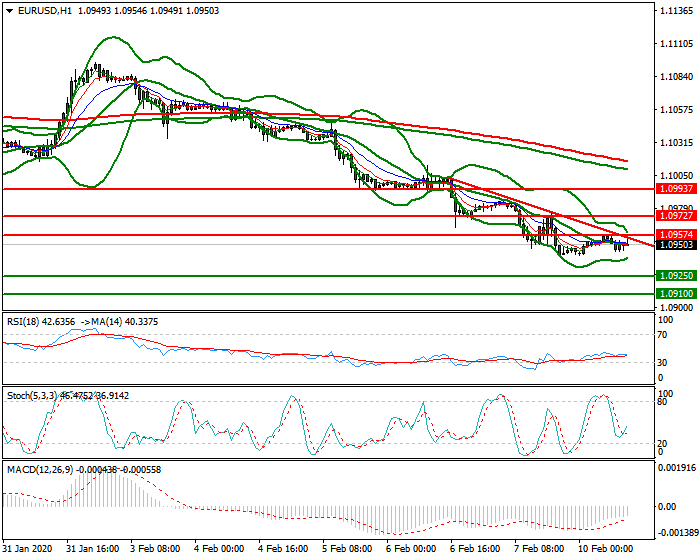Click the EURUSD,H1 chart title label
This screenshot has width=700, height=560.
pos(38,9)
